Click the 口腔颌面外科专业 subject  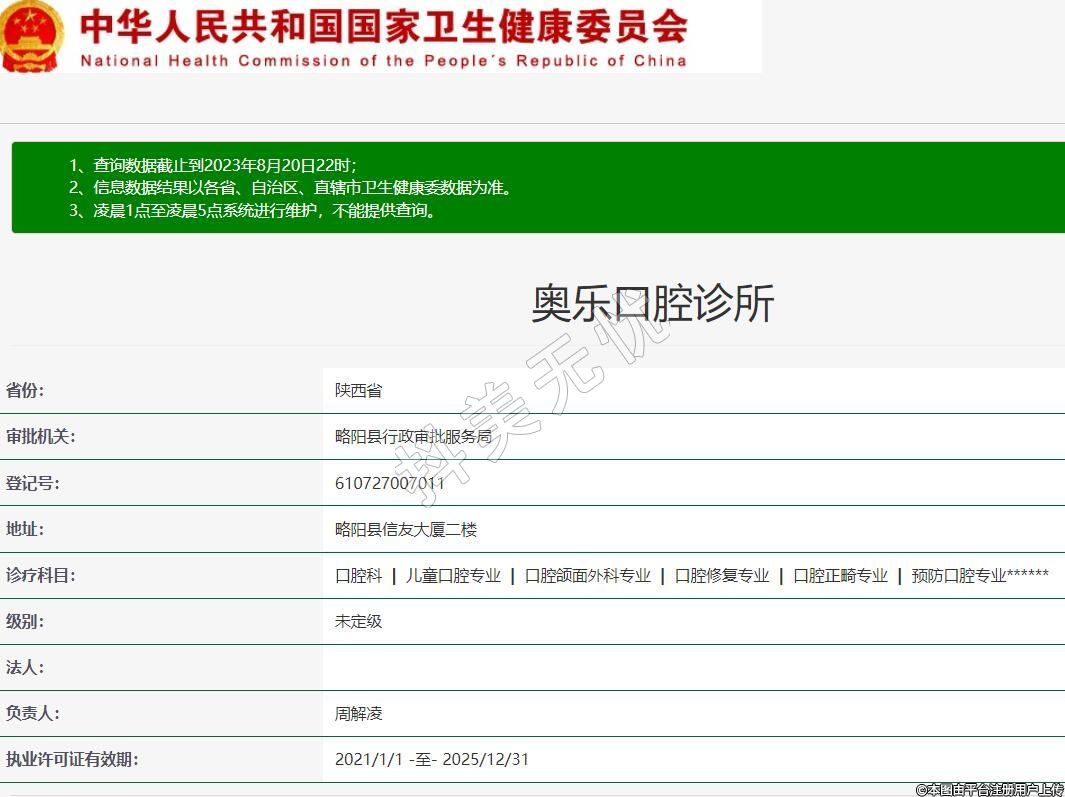[x=587, y=576]
